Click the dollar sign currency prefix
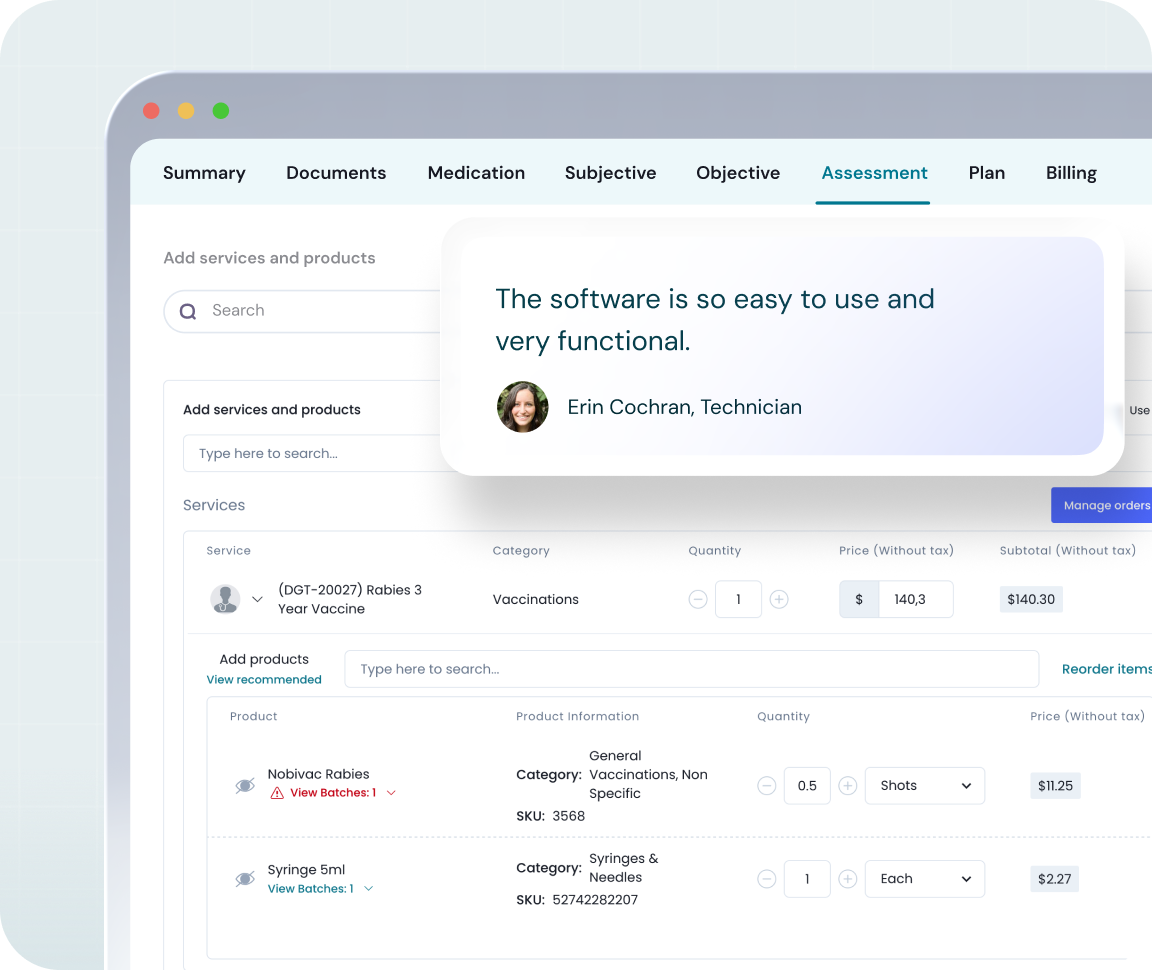1152x970 pixels. 859,600
